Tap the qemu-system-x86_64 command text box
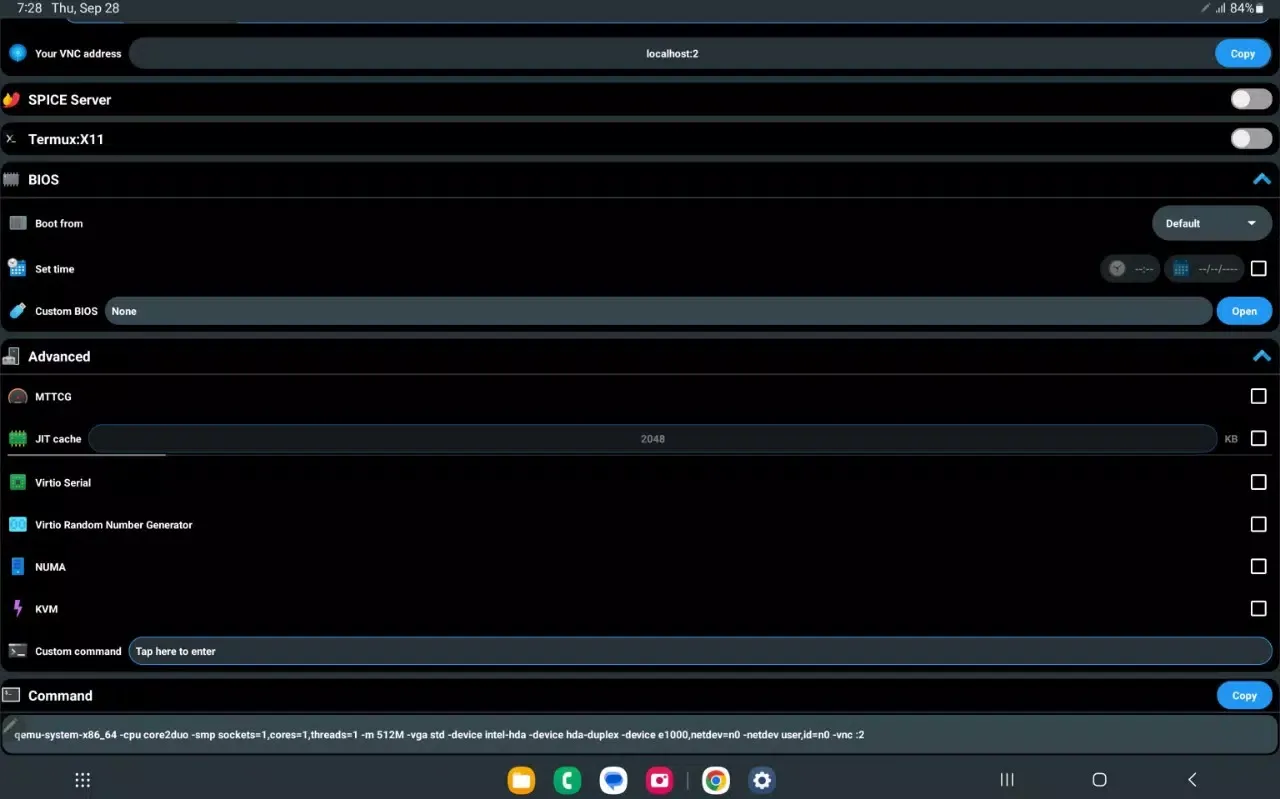 tap(640, 734)
